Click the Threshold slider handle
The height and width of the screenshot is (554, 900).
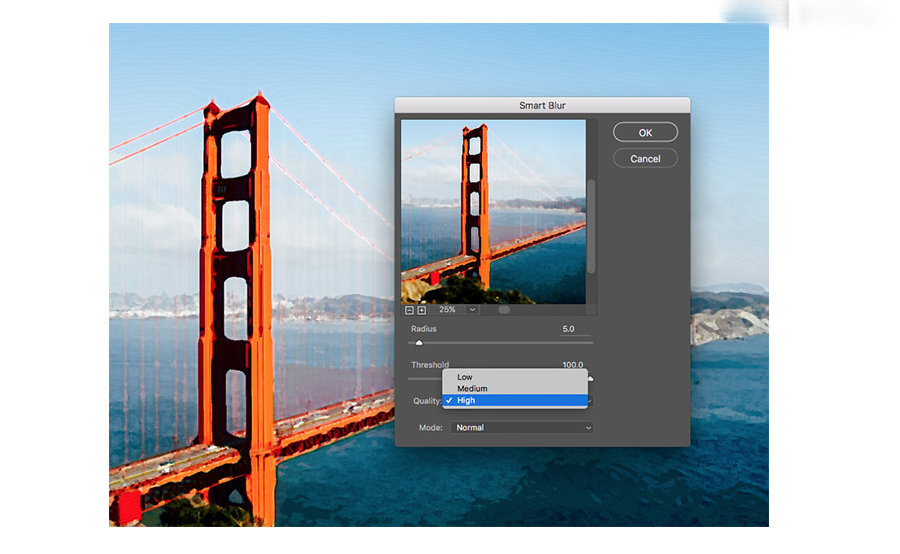click(x=591, y=378)
